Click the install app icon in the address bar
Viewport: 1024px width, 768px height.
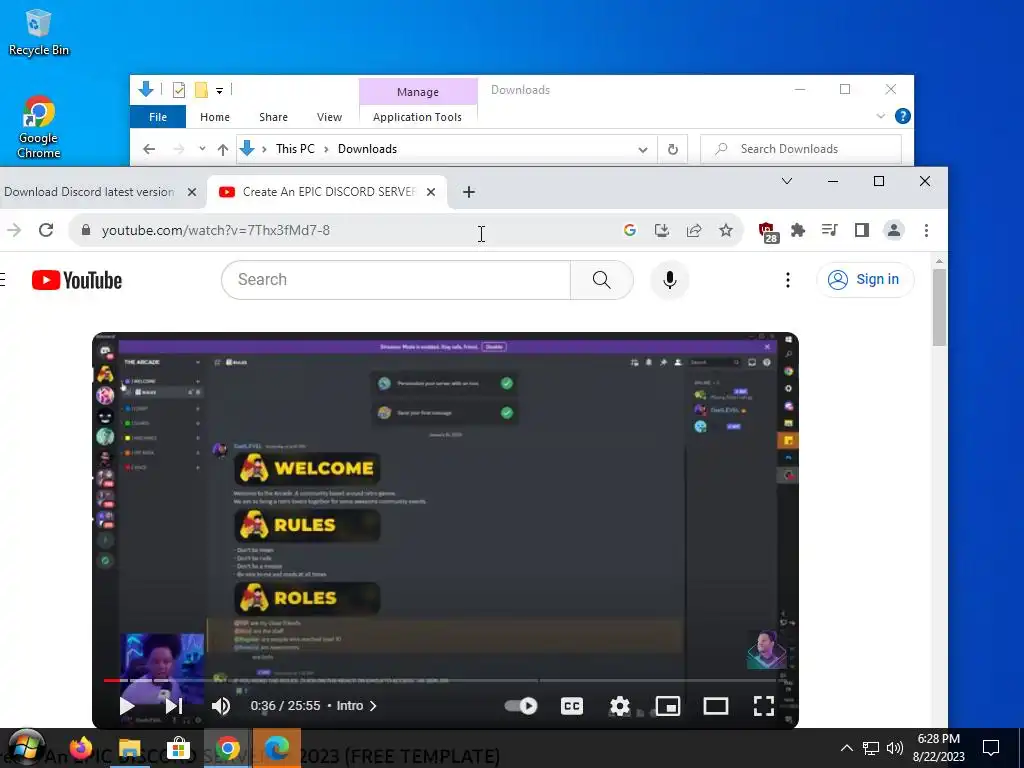tap(662, 230)
